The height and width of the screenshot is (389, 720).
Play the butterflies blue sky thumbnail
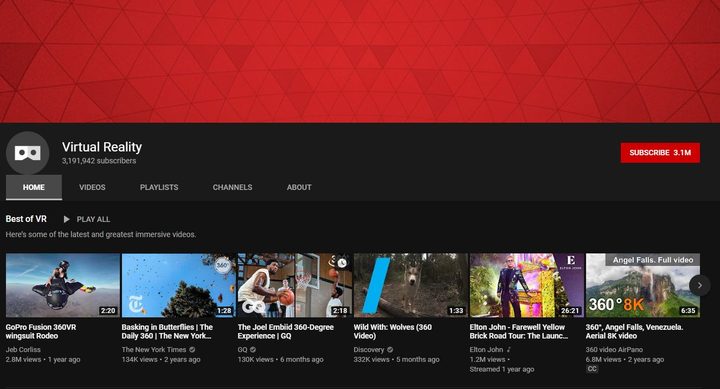point(179,285)
